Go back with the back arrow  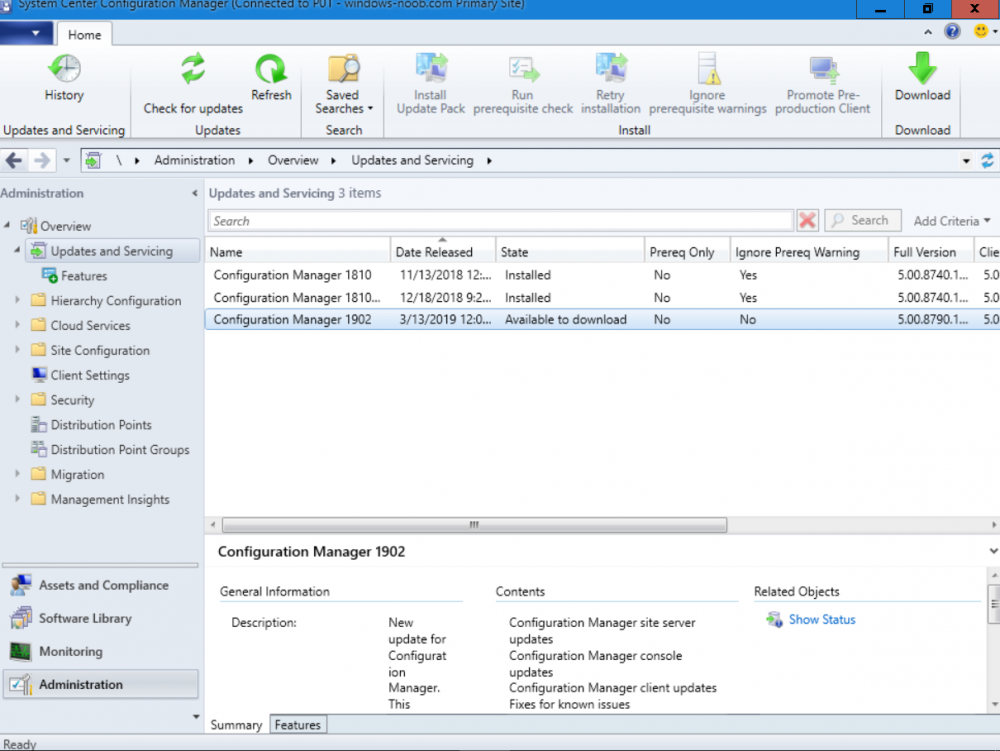[x=14, y=160]
